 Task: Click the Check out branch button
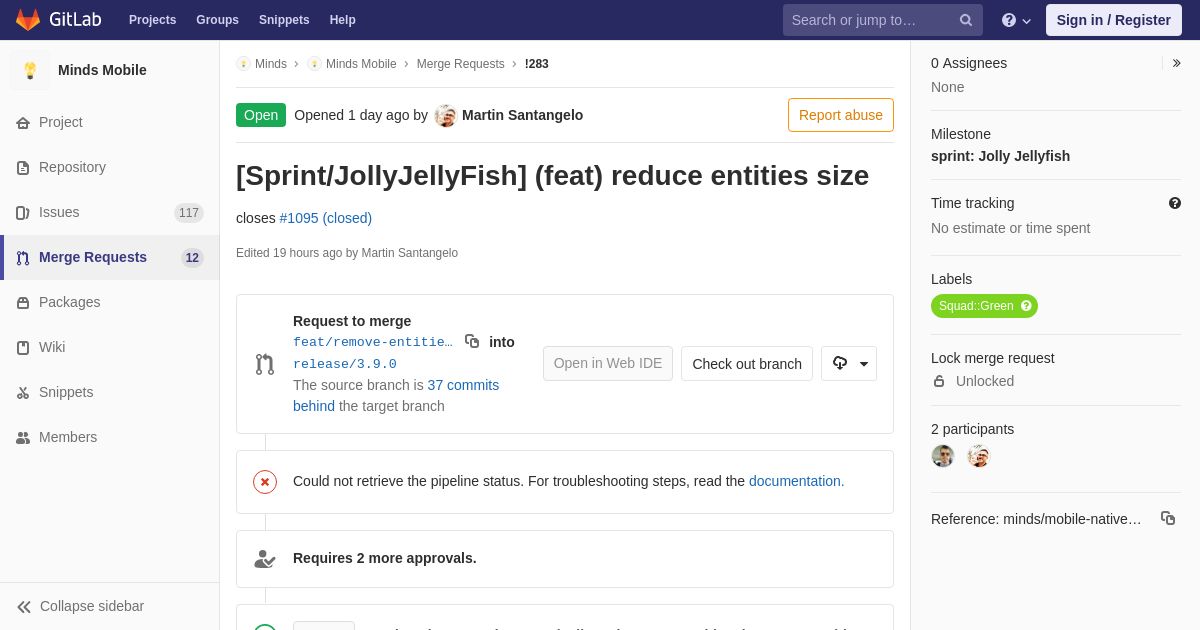(747, 364)
